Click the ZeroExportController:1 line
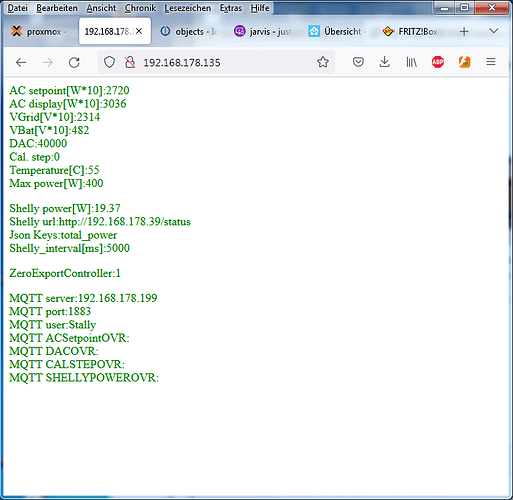Screen dimensions: 513x500 (x=65, y=273)
